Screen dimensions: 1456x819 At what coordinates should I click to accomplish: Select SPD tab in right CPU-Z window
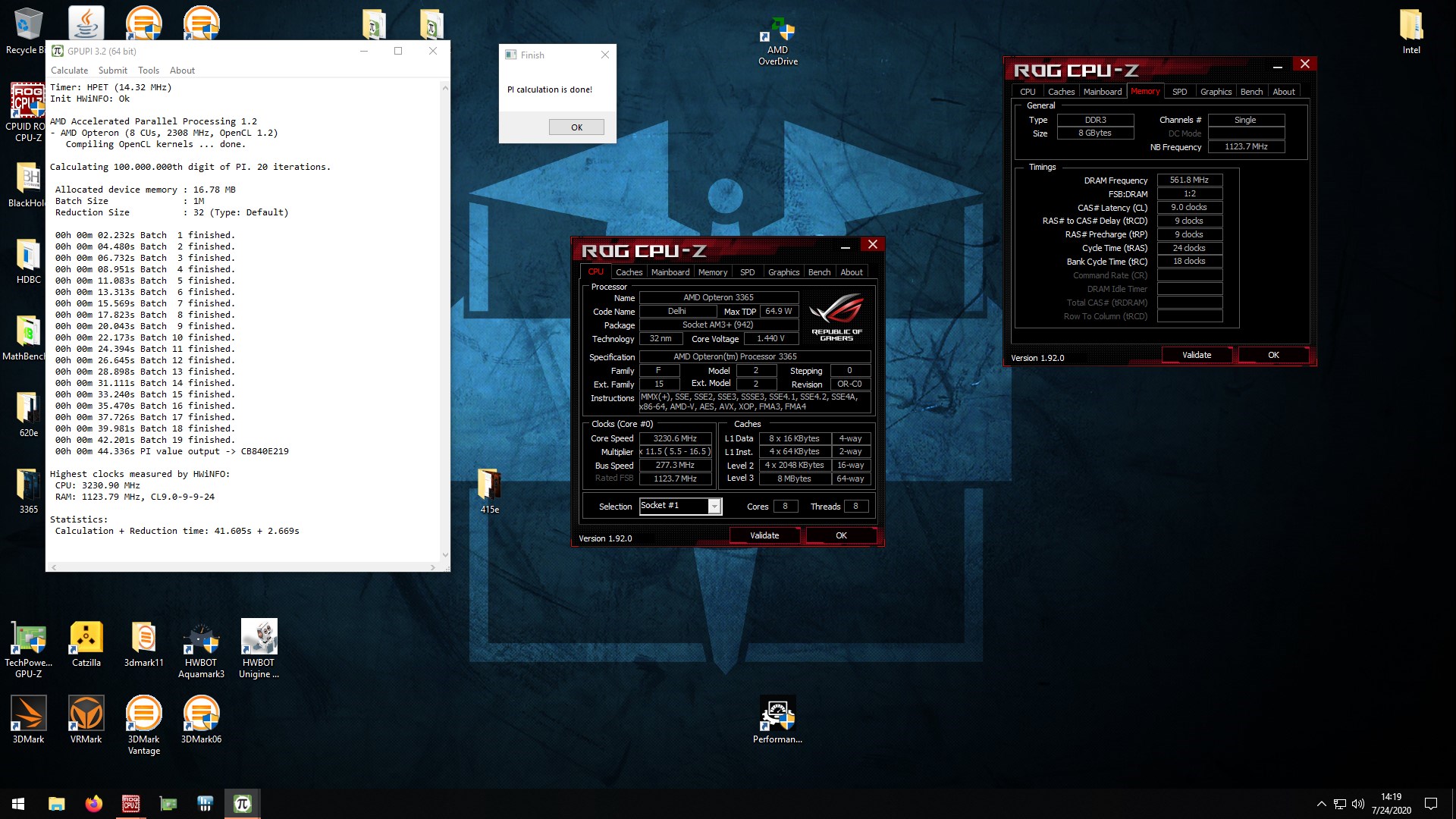[x=1180, y=92]
